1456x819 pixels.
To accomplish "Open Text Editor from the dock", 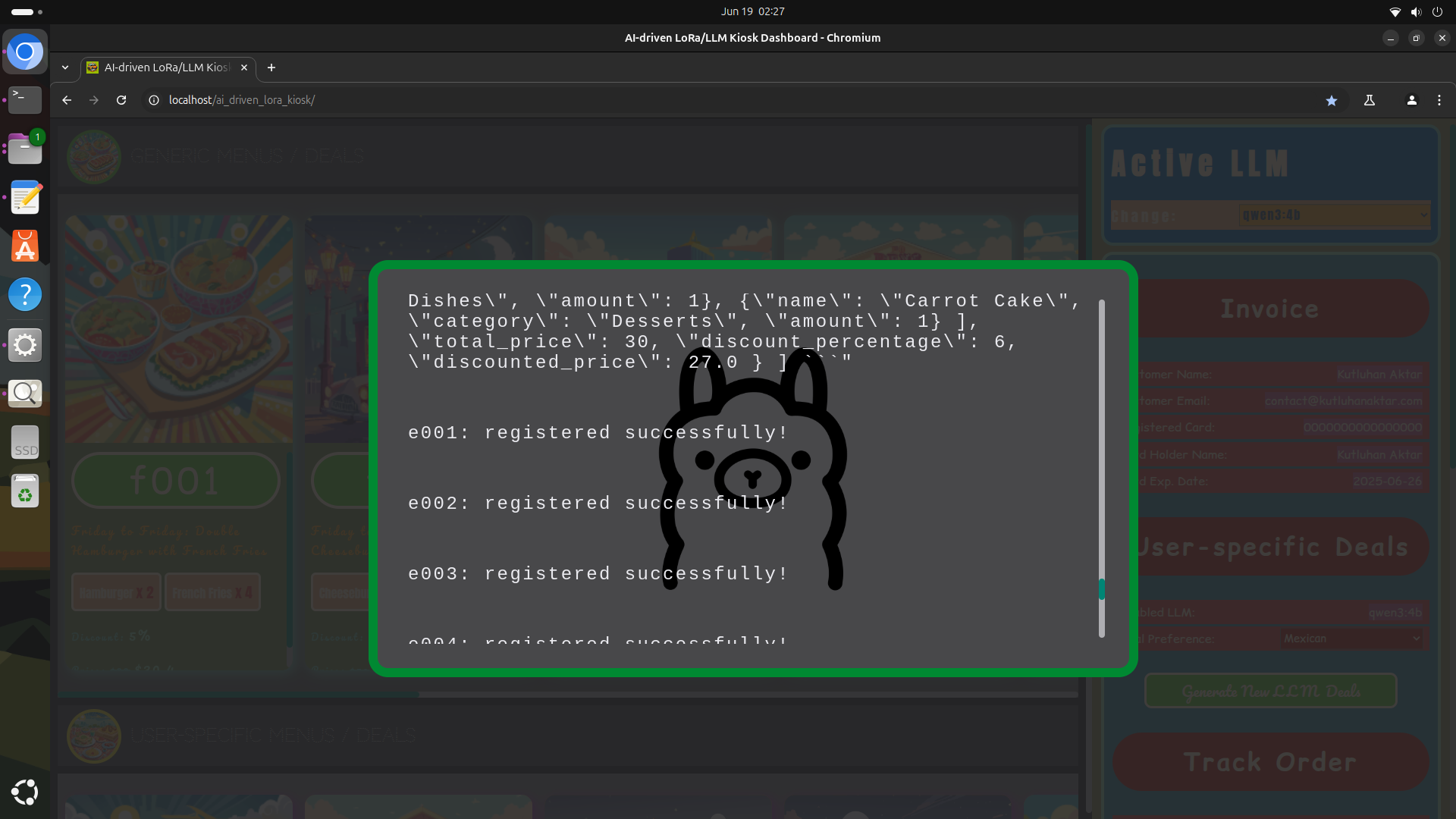I will 25,197.
